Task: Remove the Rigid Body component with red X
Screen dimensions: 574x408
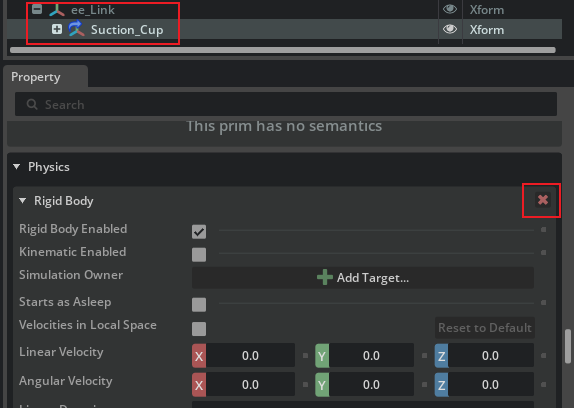Action: [543, 200]
